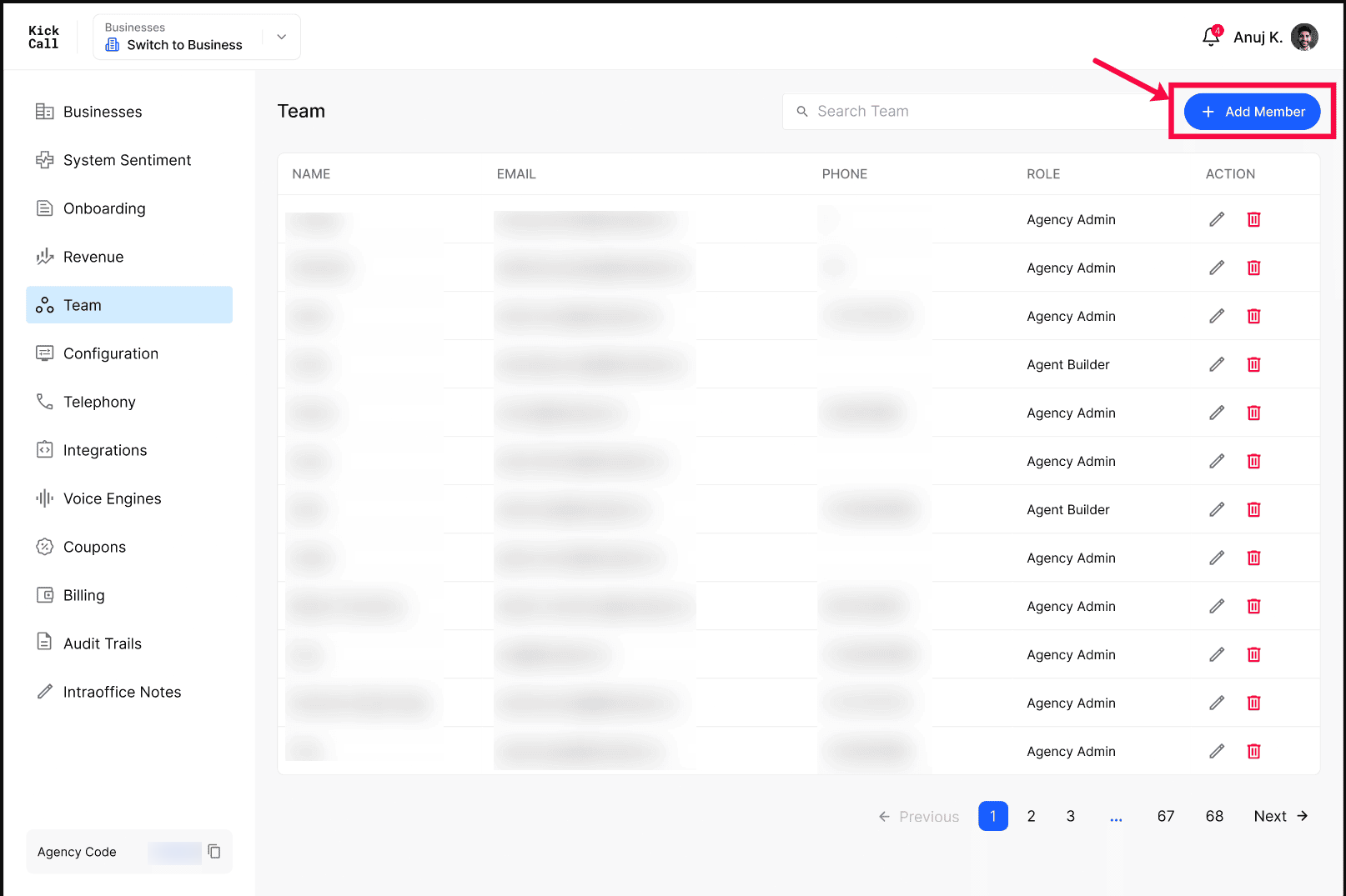Click the Businesses building icon in sidebar

click(44, 112)
